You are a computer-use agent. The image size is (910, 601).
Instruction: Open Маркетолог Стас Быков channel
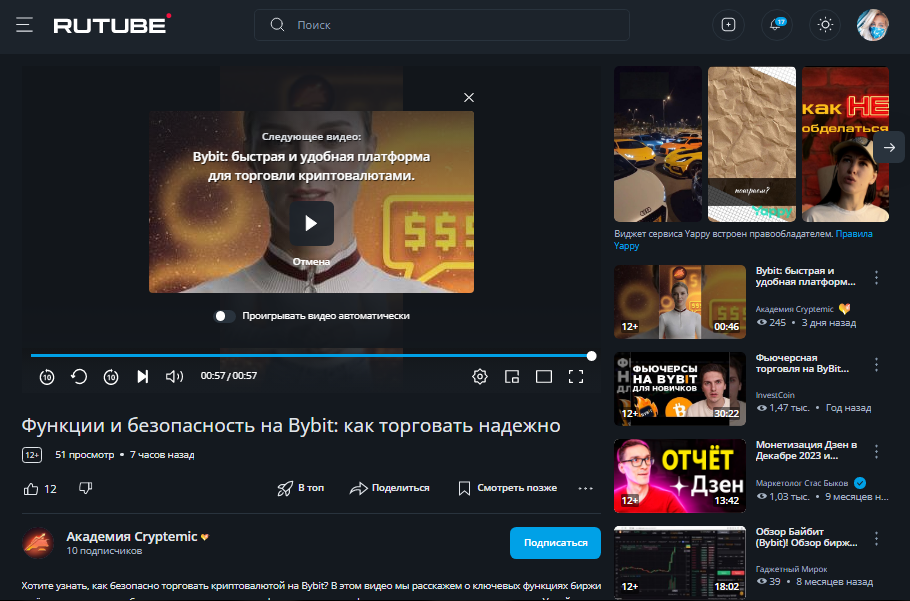coord(801,483)
